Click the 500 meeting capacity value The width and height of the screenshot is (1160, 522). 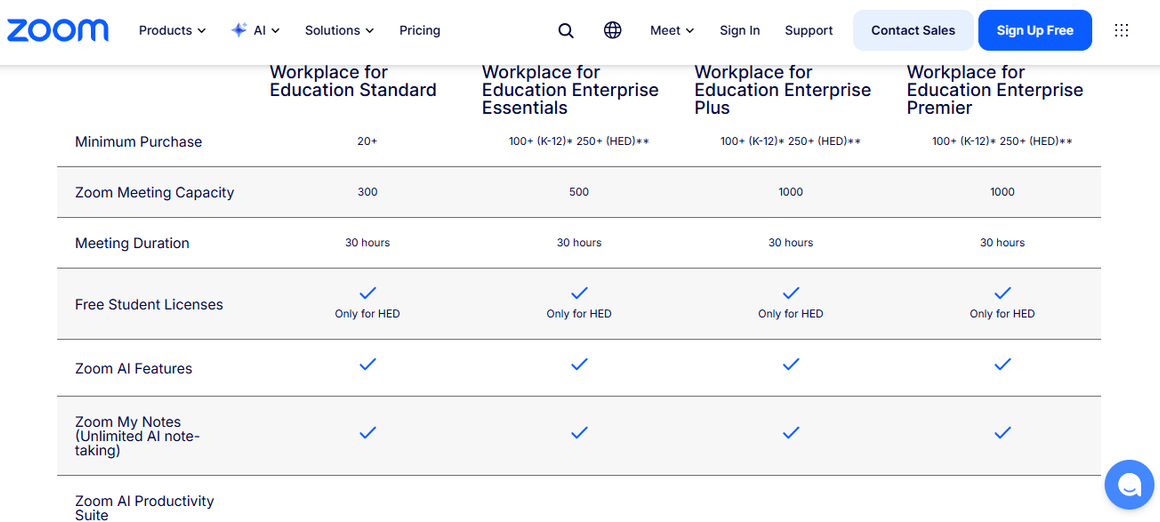[579, 192]
